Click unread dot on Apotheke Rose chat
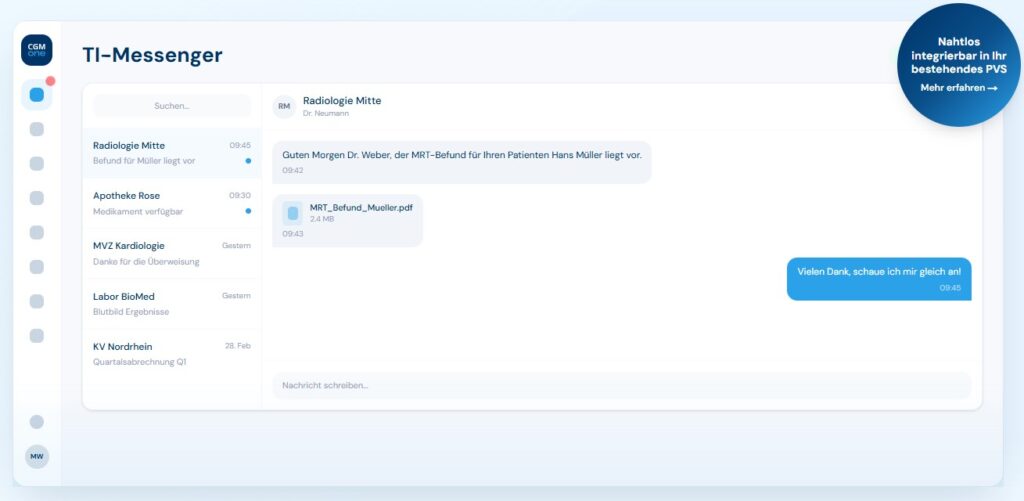Image resolution: width=1024 pixels, height=501 pixels. click(248, 211)
